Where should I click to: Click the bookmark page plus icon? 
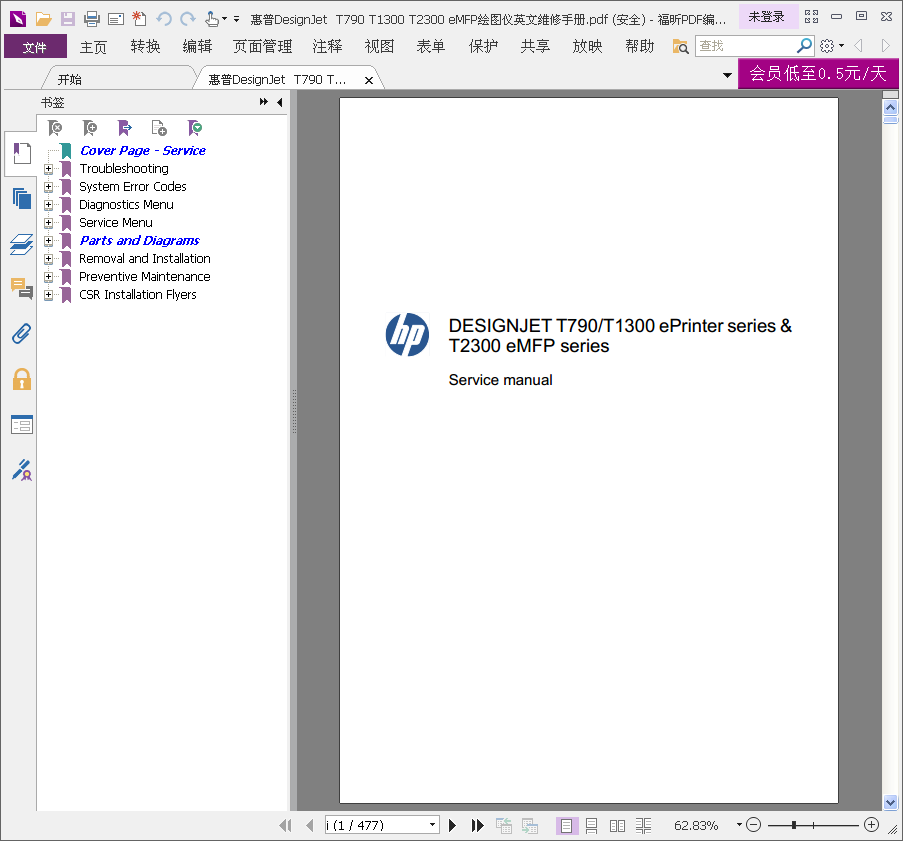(x=159, y=128)
